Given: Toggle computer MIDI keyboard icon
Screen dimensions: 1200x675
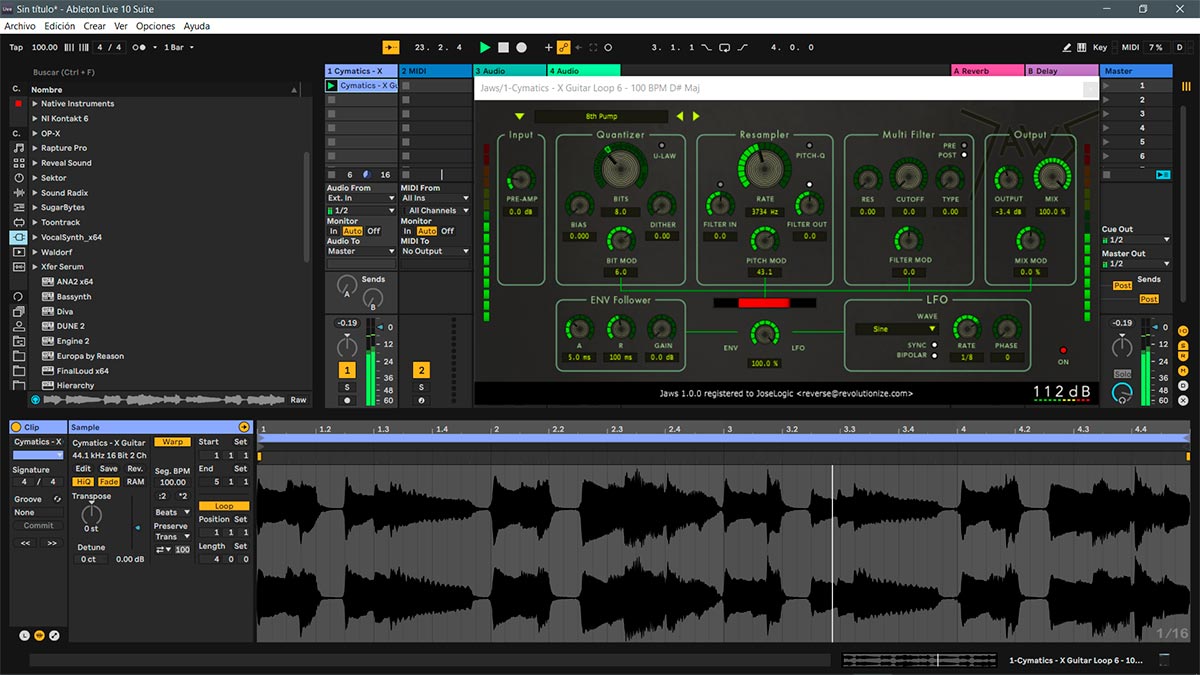Looking at the screenshot, I should click(x=1081, y=47).
